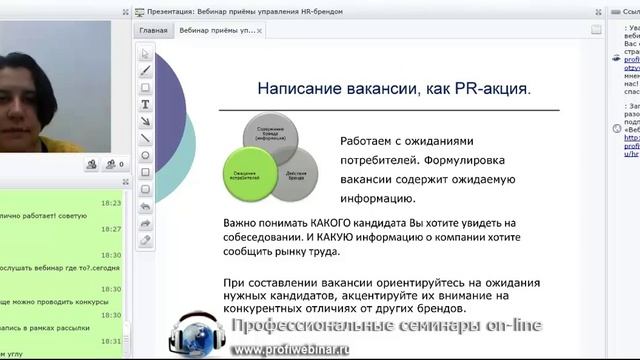The image size is (640, 360).
Task: Click chat message about вебинар где то
Action: (60, 268)
